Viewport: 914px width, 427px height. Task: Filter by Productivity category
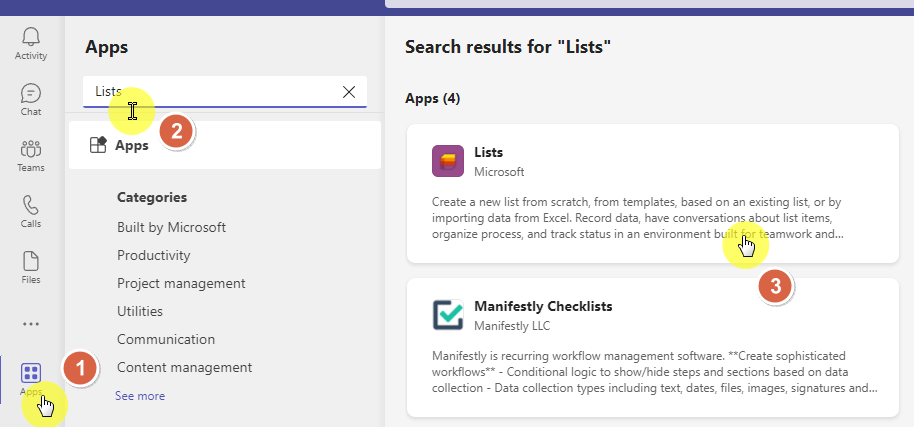tap(153, 255)
